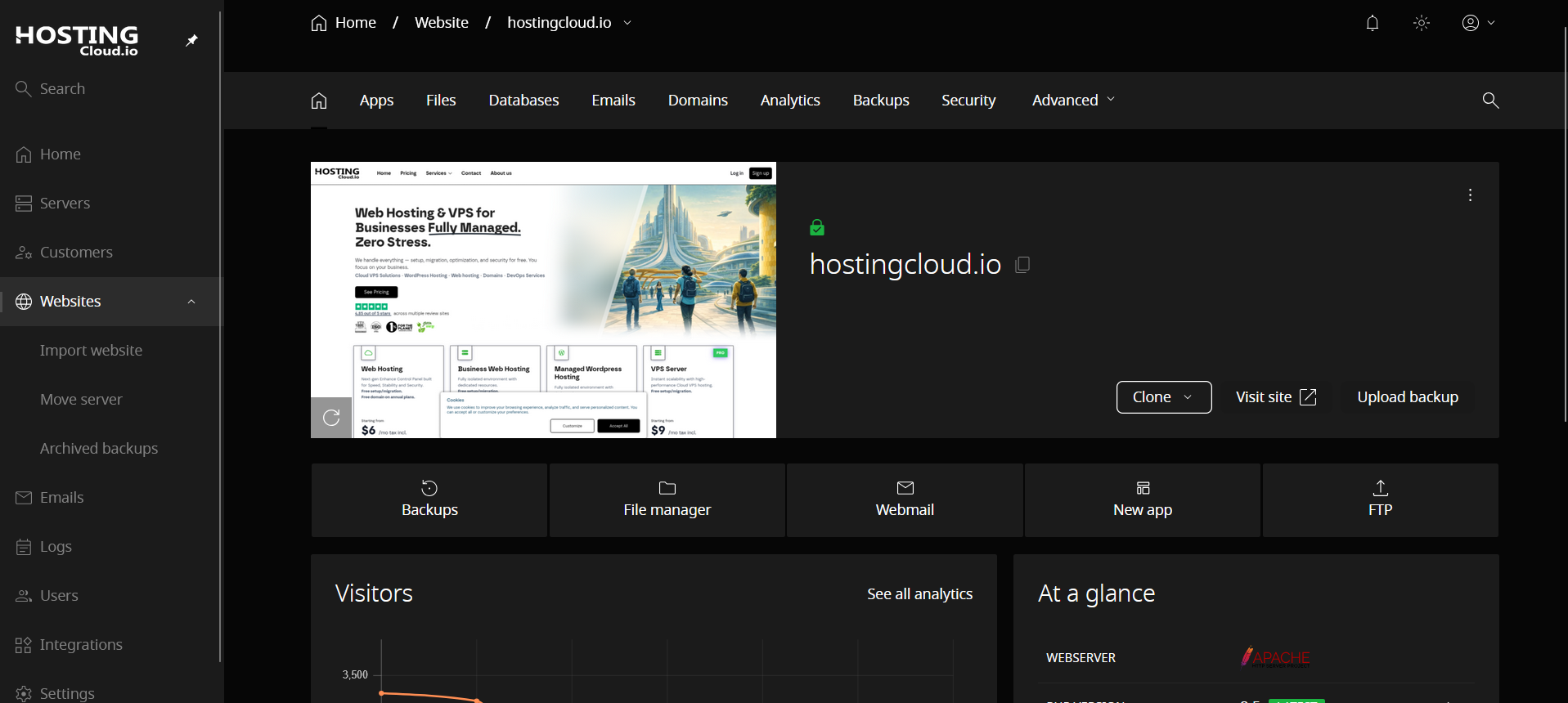Click the Upload backup button

(x=1407, y=397)
